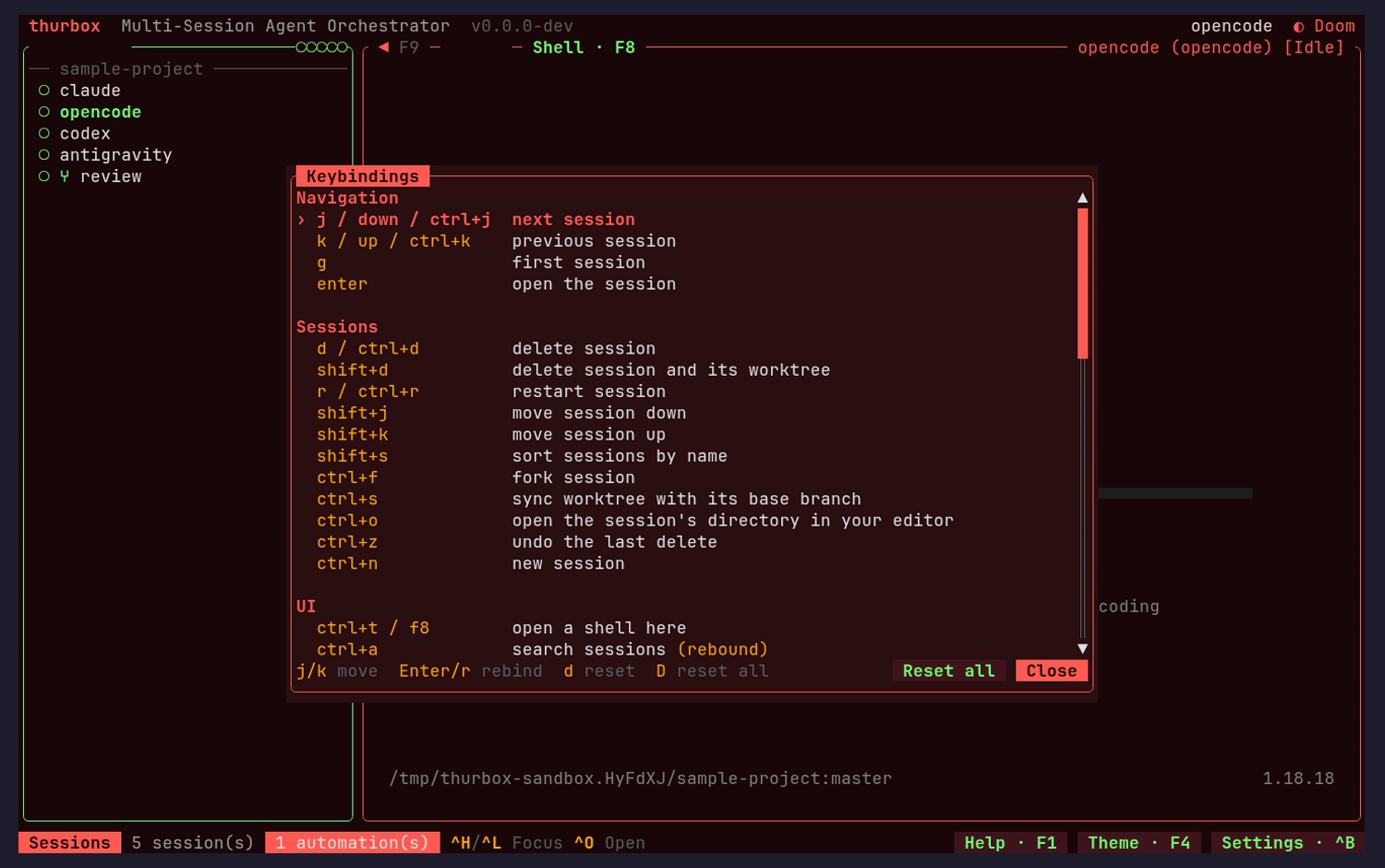Click the Sessions section heading in Keybindings
Screen dimensions: 1385x868
(x=337, y=327)
